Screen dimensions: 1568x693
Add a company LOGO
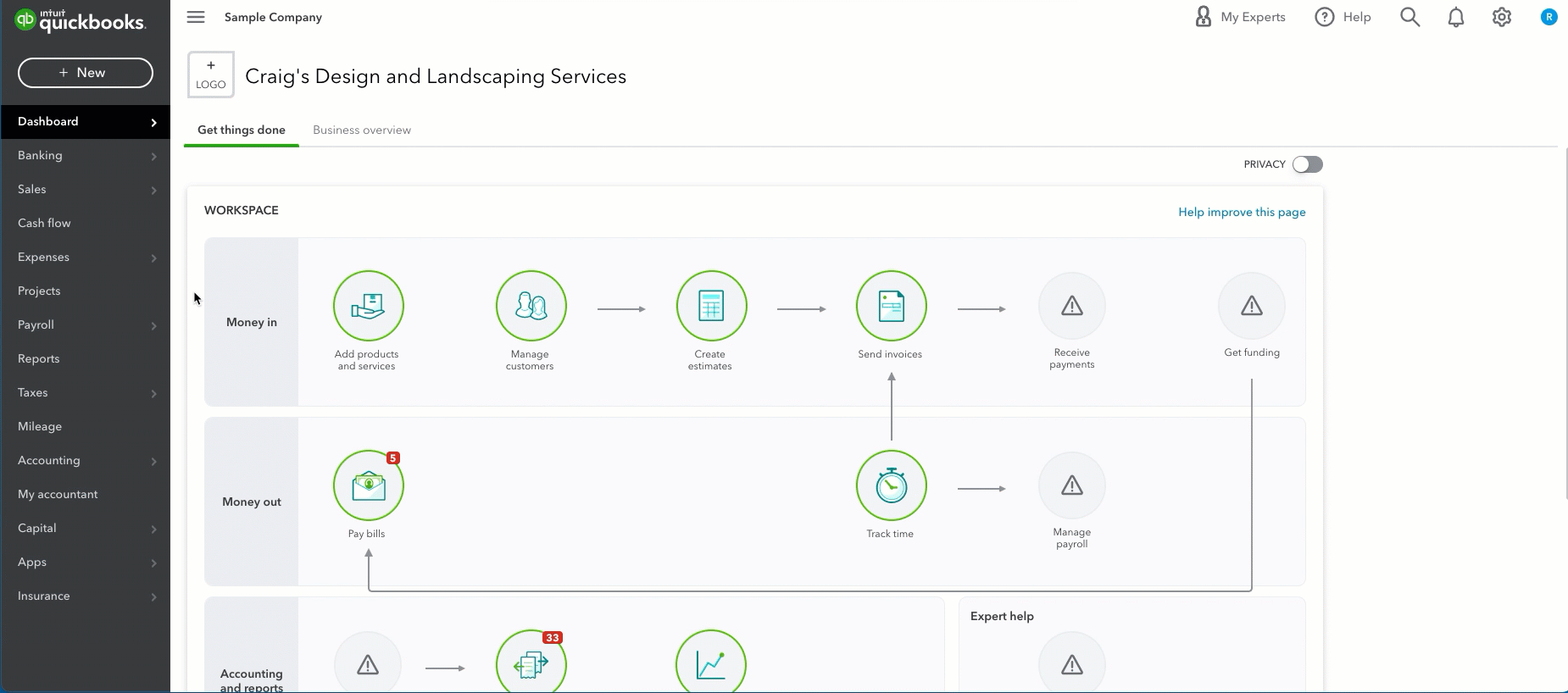(x=211, y=75)
